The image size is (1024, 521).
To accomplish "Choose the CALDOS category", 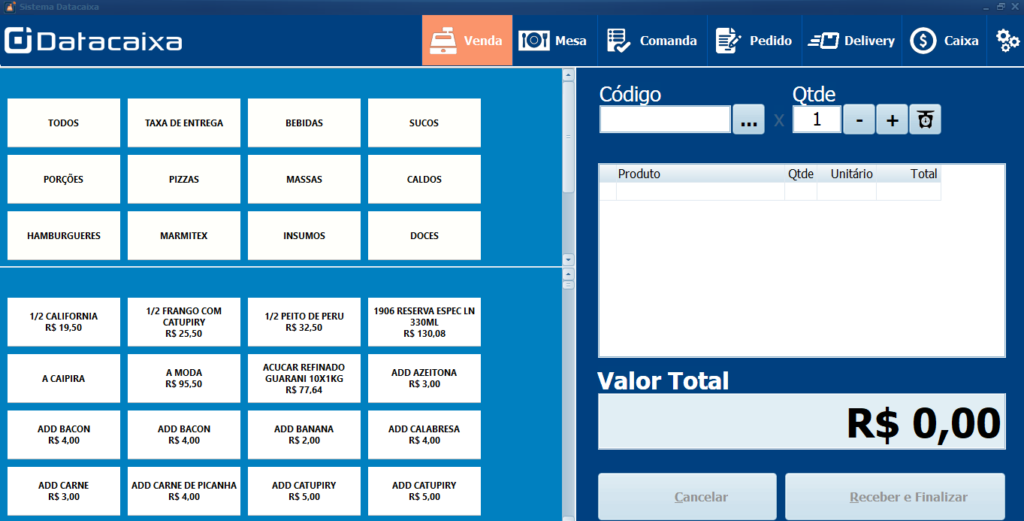I will (x=424, y=179).
